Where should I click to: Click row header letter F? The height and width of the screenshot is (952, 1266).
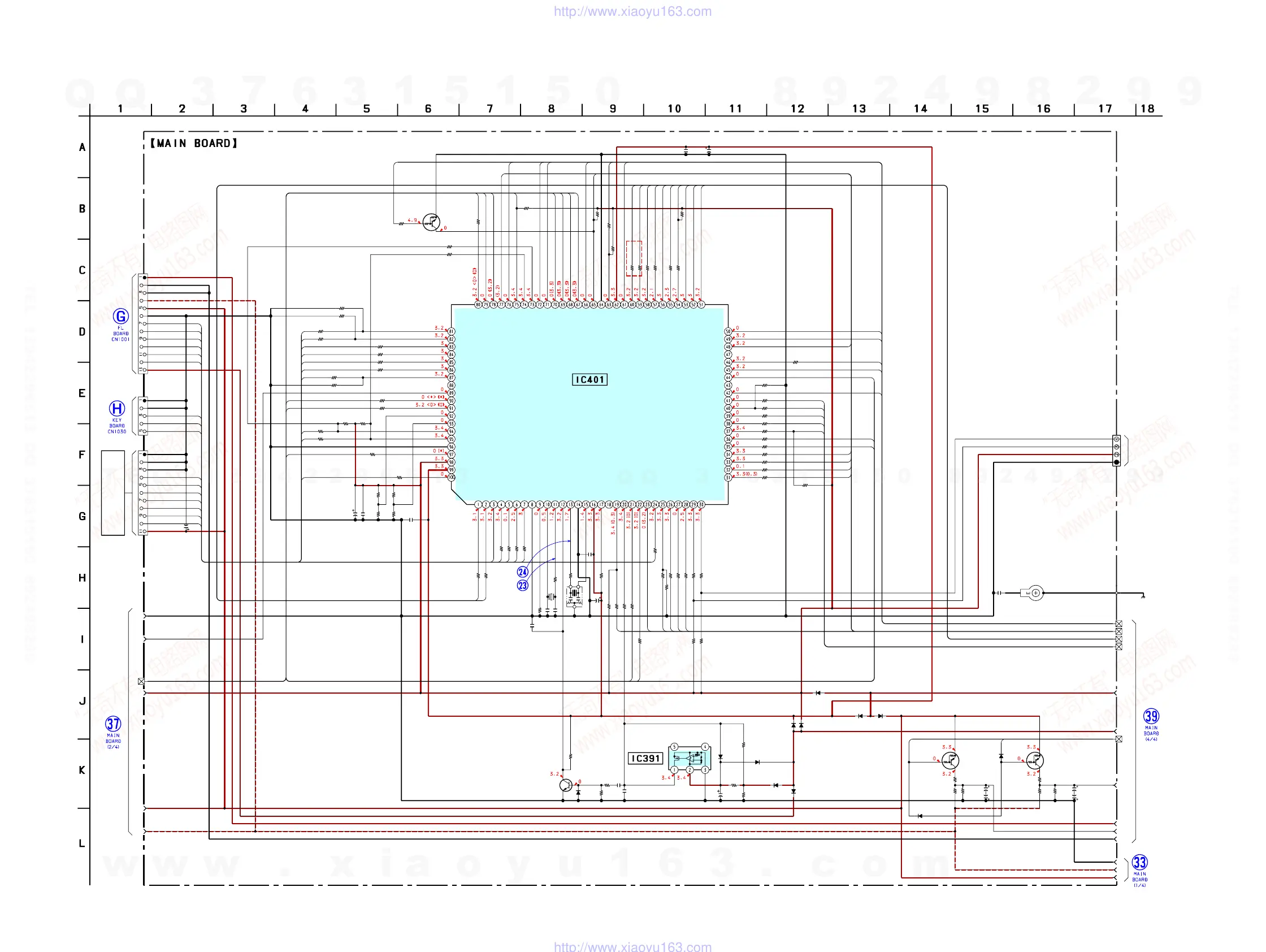click(x=82, y=455)
